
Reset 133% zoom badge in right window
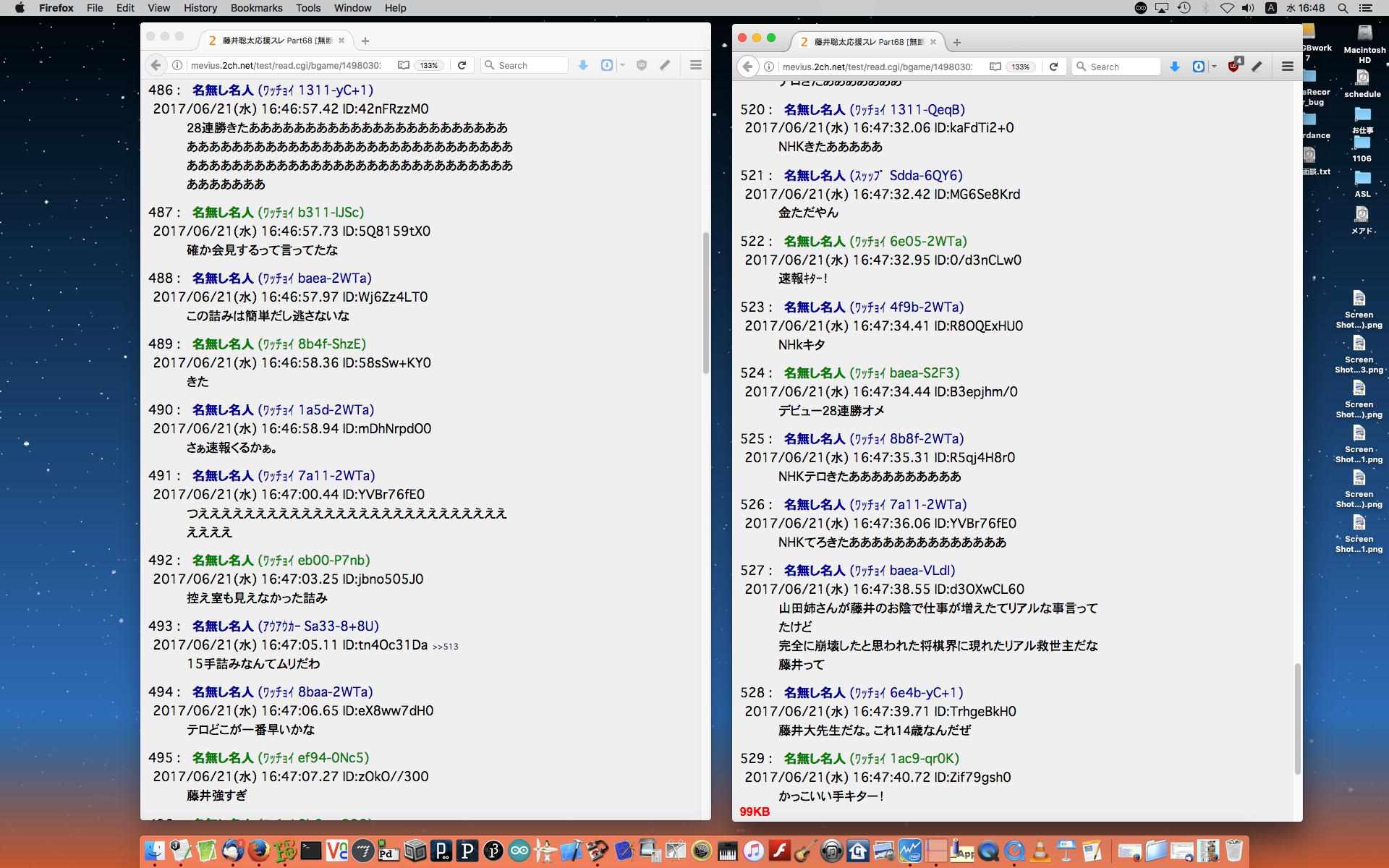pos(1021,67)
